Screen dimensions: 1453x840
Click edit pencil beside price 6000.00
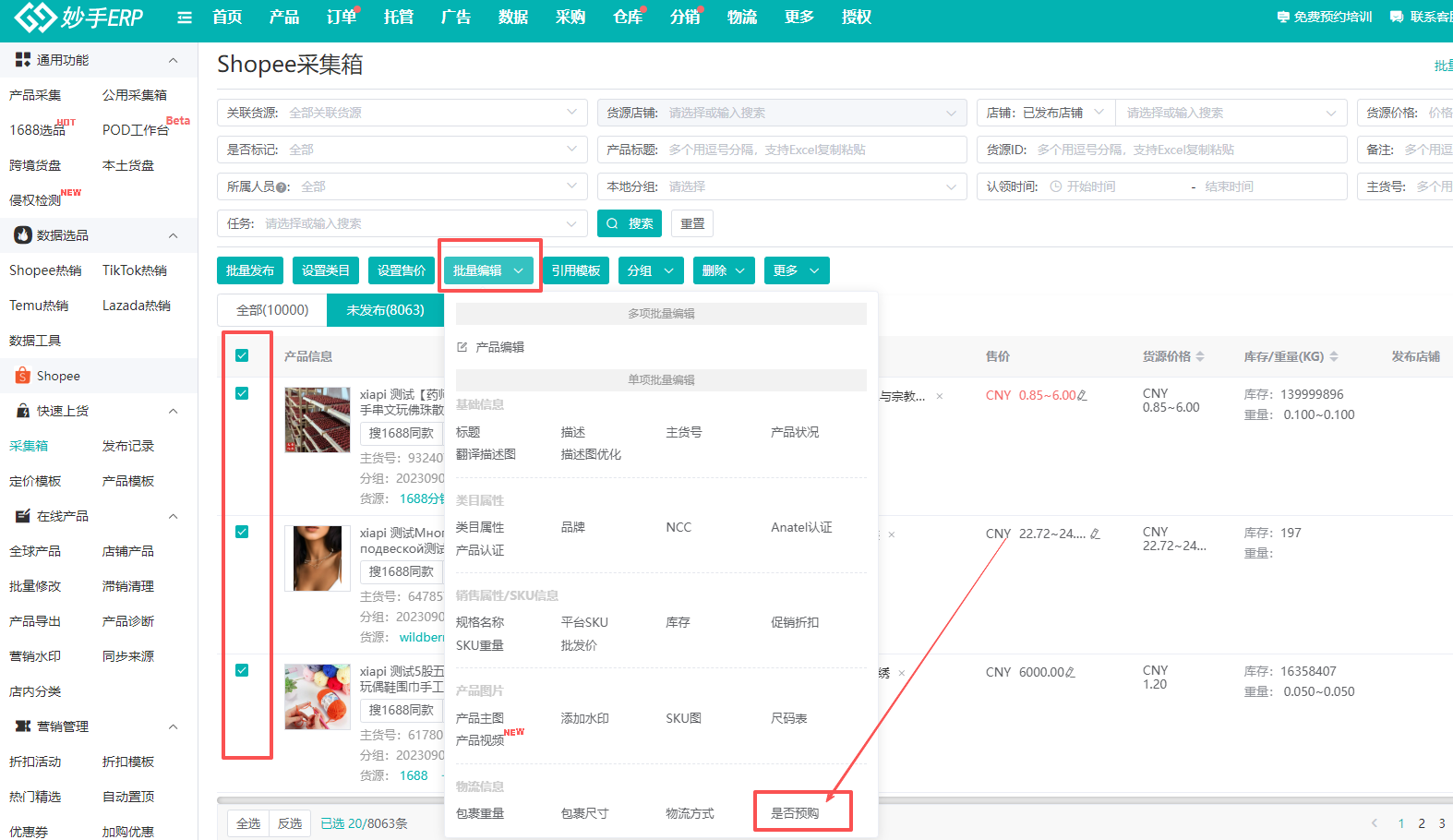[x=1071, y=672]
